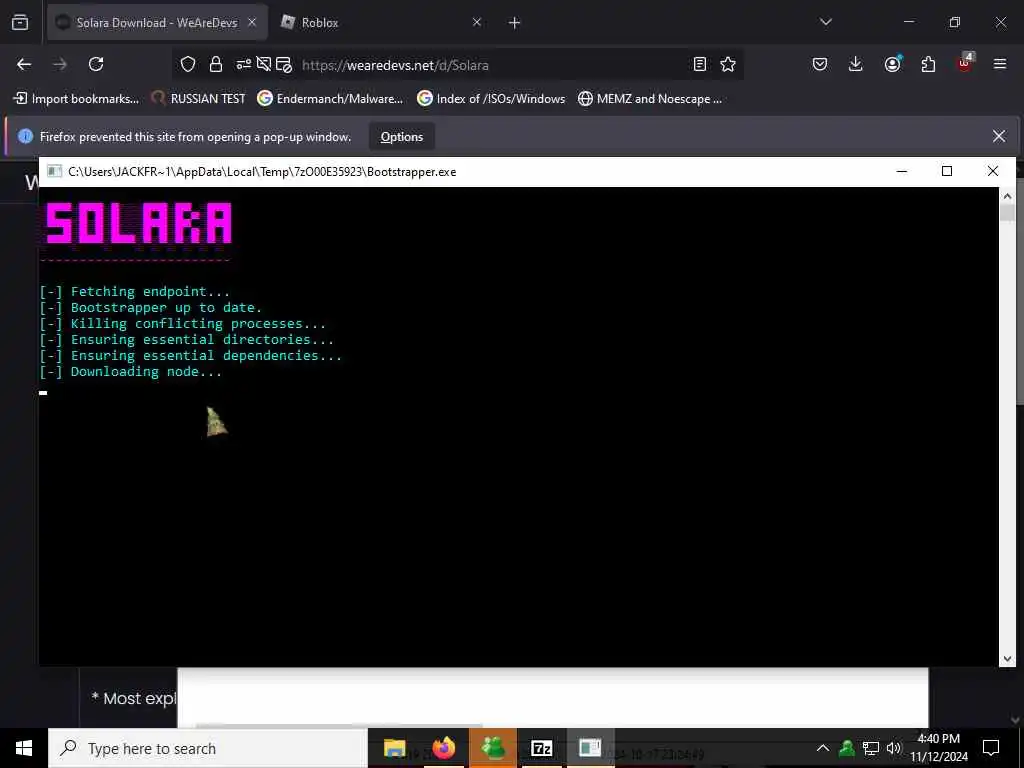
Task: Click the taskbar 'Type here to search' box
Action: click(x=208, y=748)
